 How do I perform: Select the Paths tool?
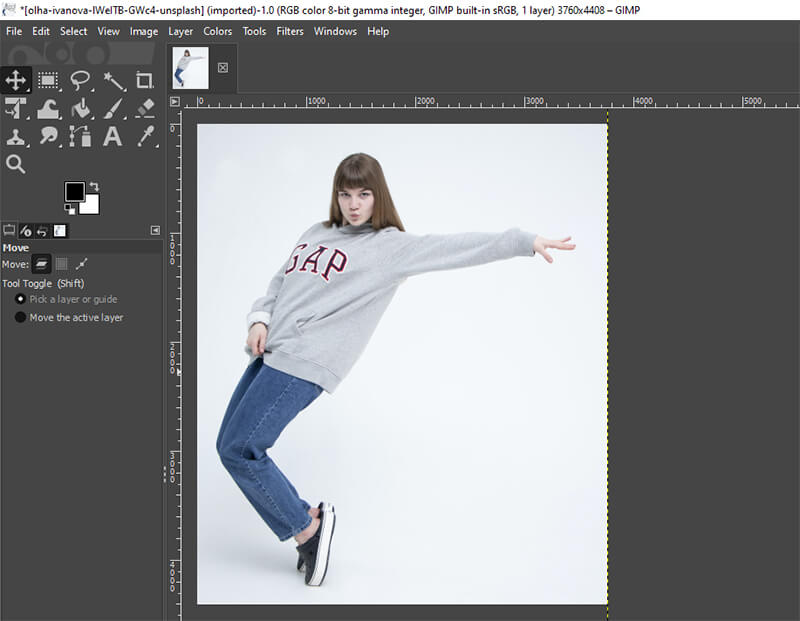pyautogui.click(x=81, y=136)
